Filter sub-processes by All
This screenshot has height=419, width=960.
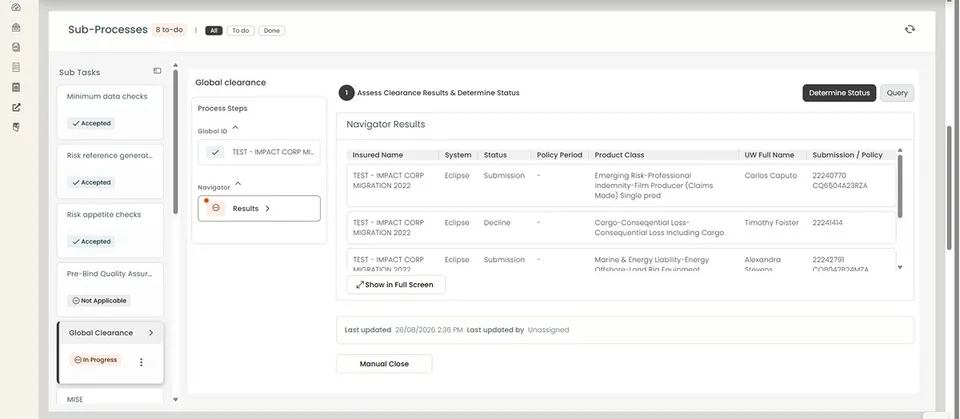coord(214,31)
